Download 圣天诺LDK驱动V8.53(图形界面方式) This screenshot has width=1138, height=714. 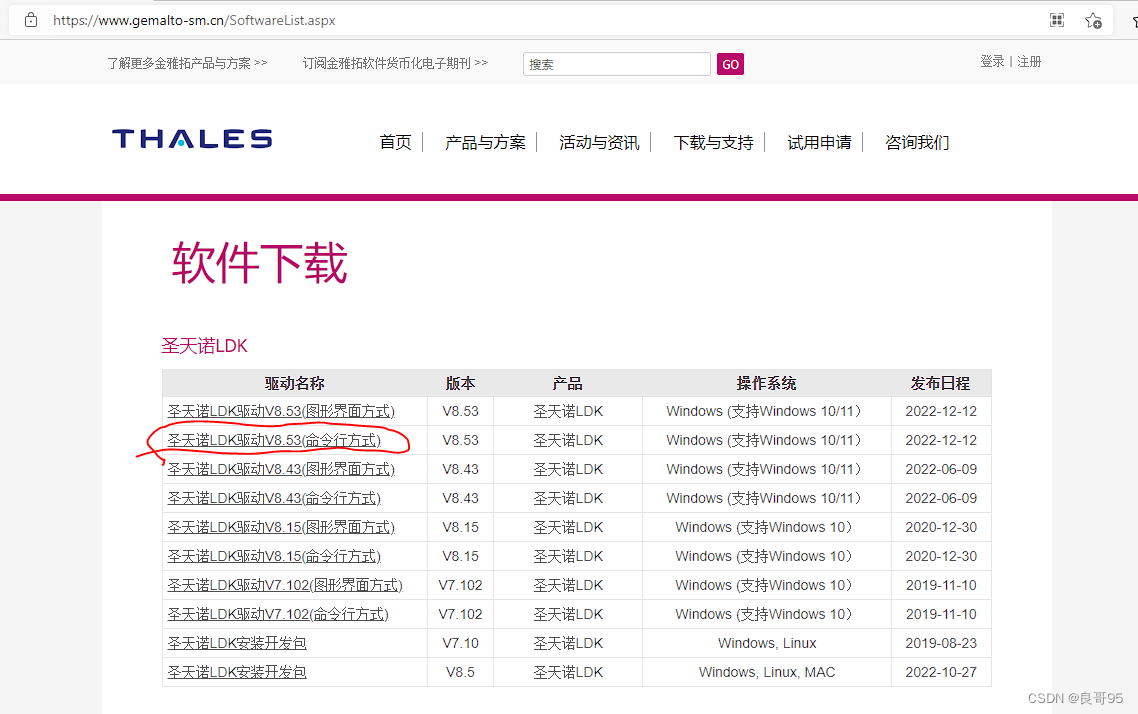(x=281, y=411)
